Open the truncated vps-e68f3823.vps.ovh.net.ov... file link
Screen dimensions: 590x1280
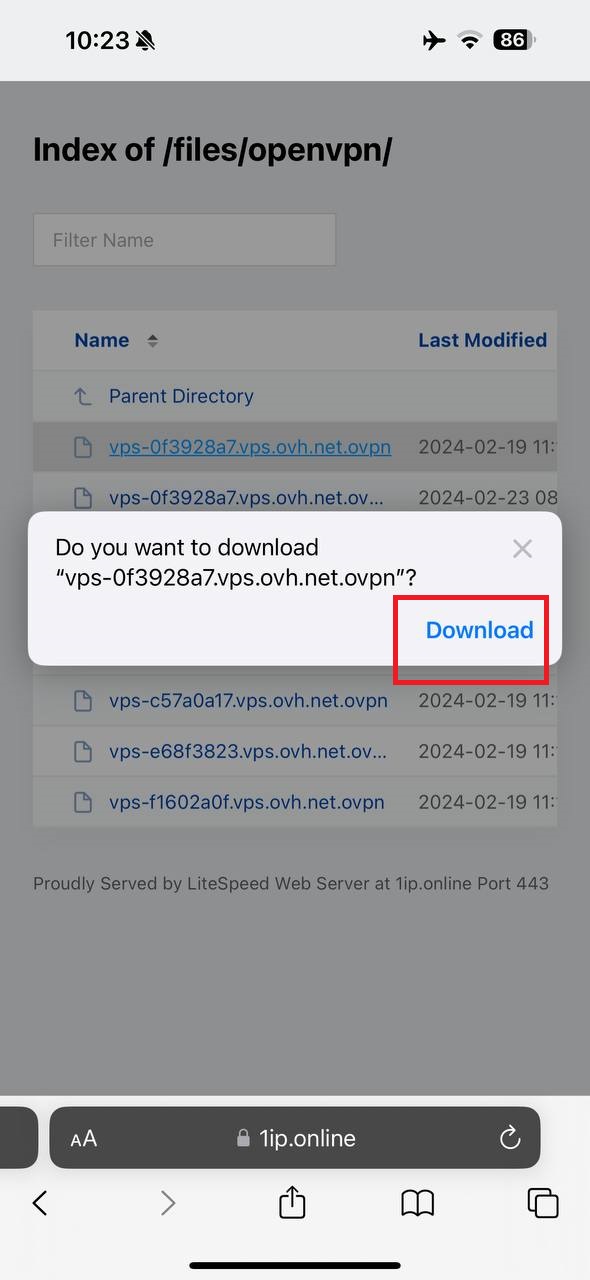coord(248,751)
